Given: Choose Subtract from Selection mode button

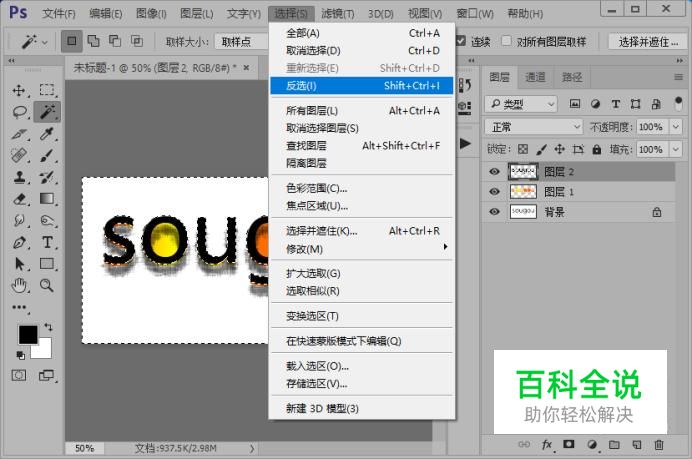Looking at the screenshot, I should pyautogui.click(x=115, y=41).
